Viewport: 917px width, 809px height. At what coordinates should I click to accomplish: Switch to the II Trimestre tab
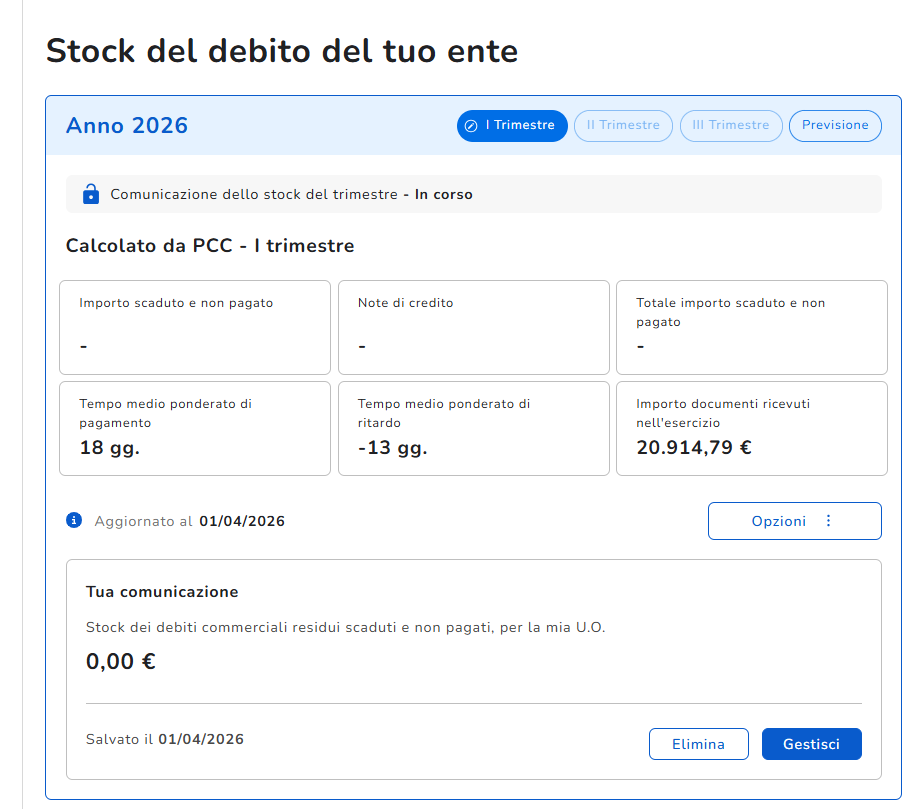pyautogui.click(x=622, y=126)
